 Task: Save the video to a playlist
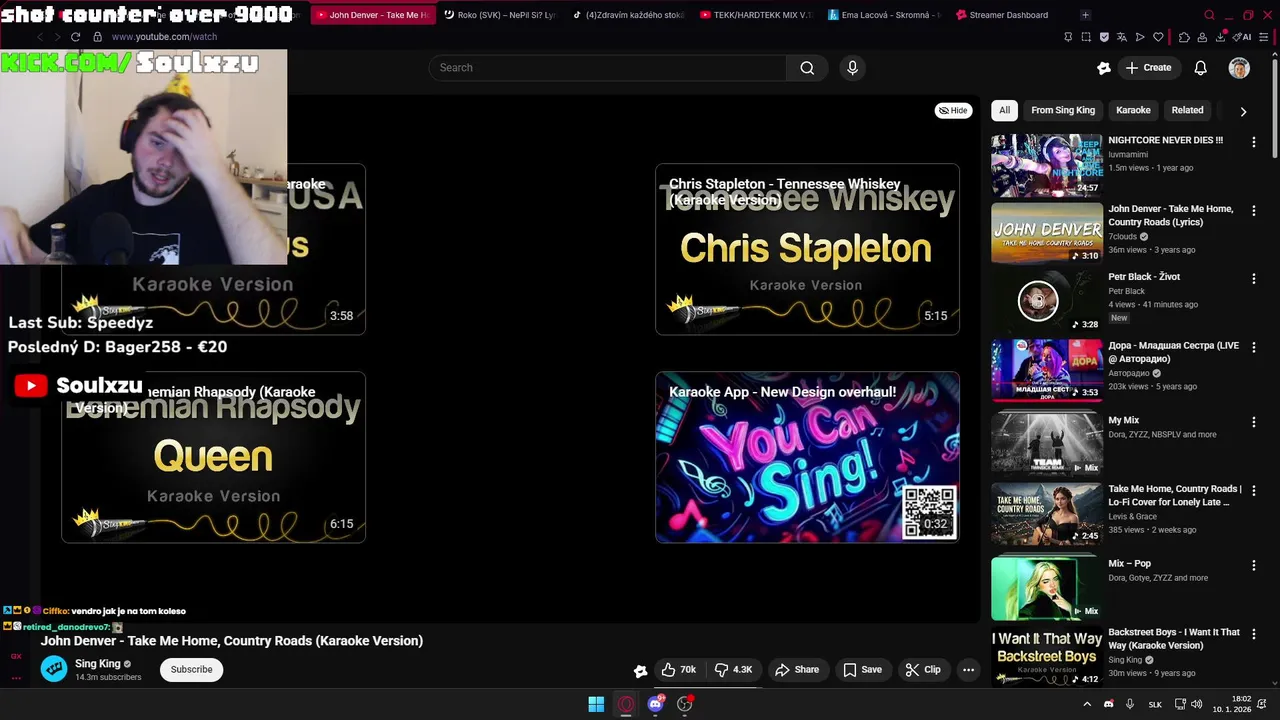pos(862,670)
